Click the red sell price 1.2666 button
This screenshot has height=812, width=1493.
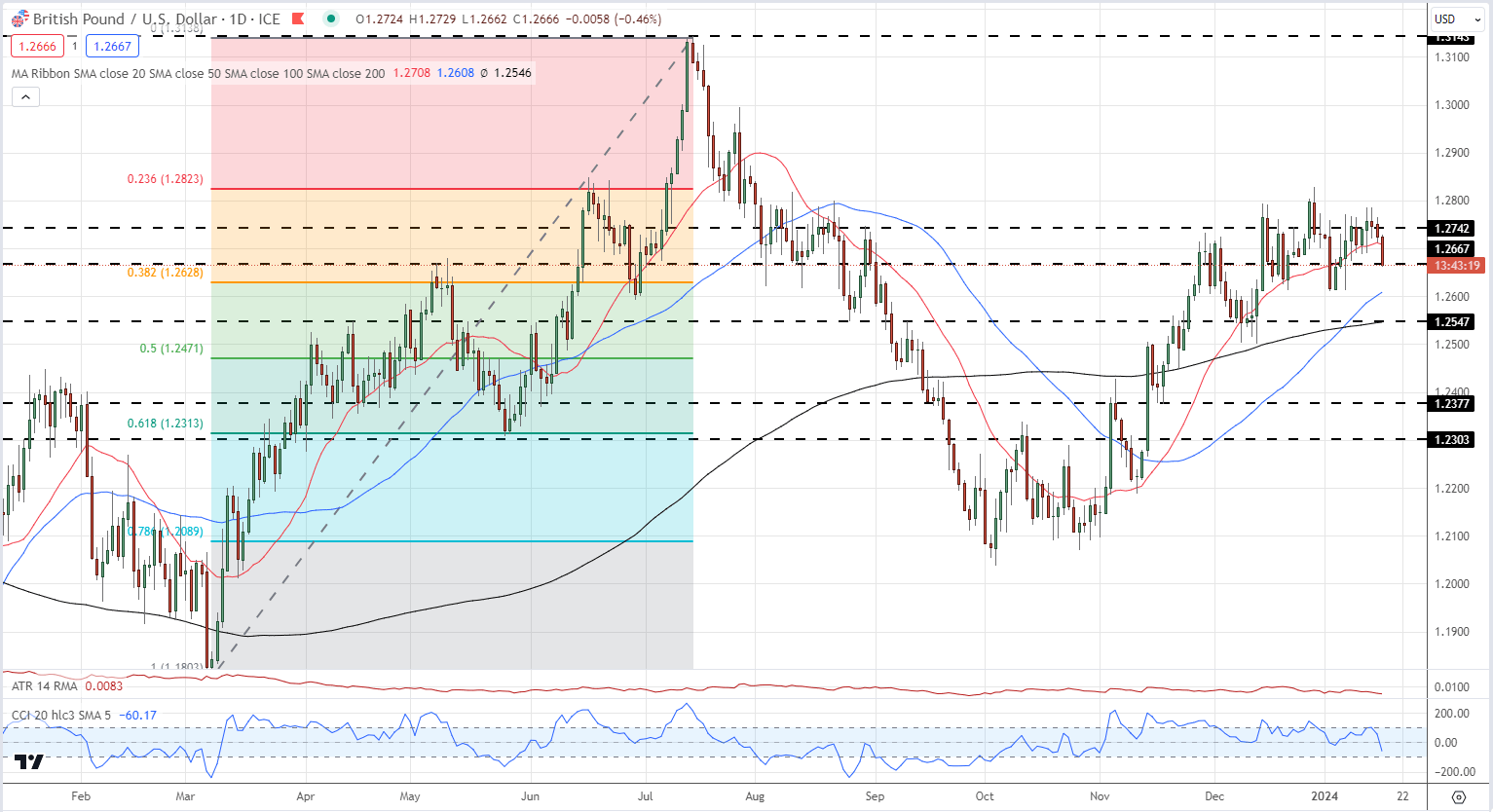(x=38, y=46)
